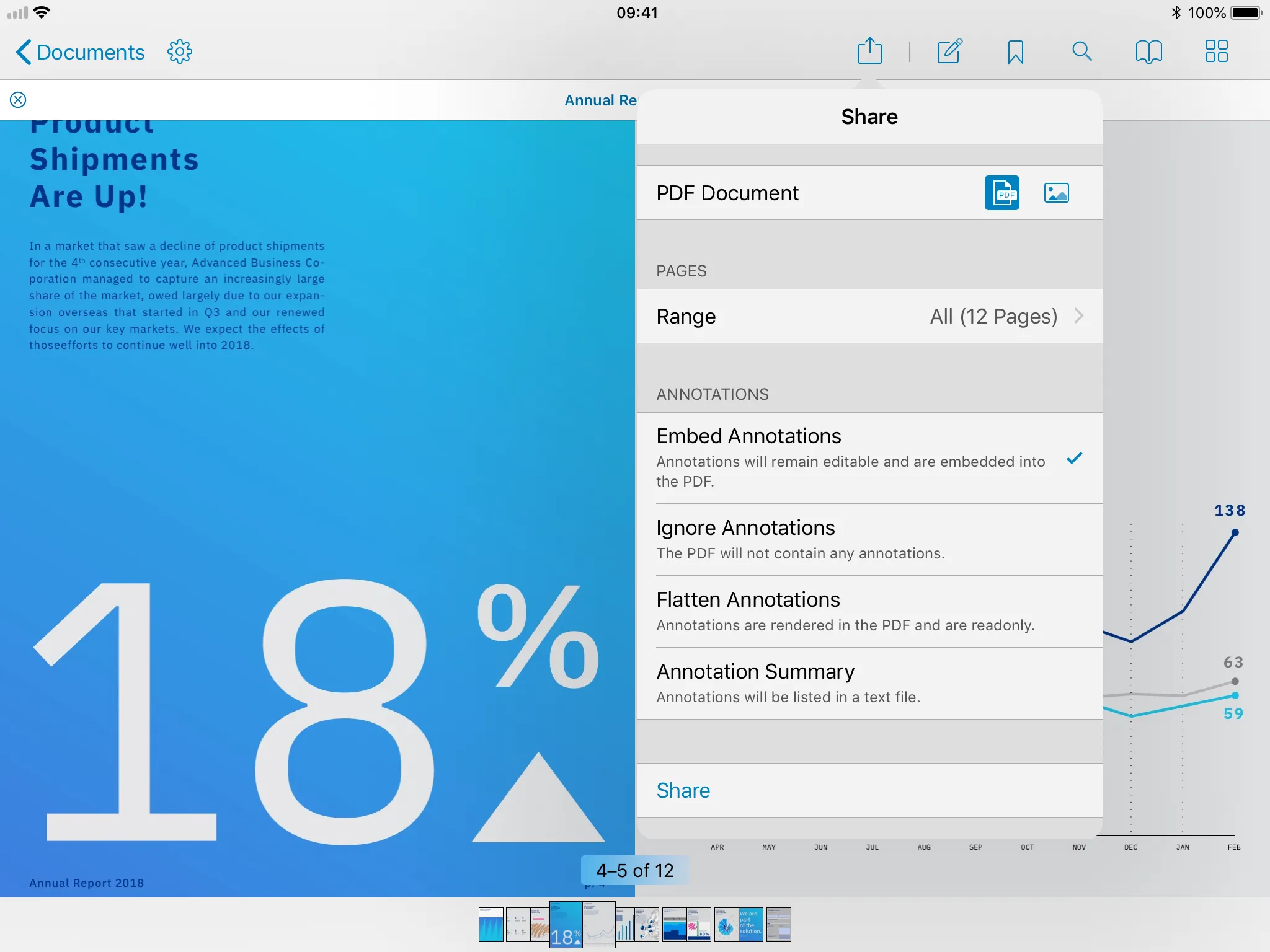Jump to the last page thumbnail
This screenshot has height=952, width=1270.
click(x=778, y=925)
